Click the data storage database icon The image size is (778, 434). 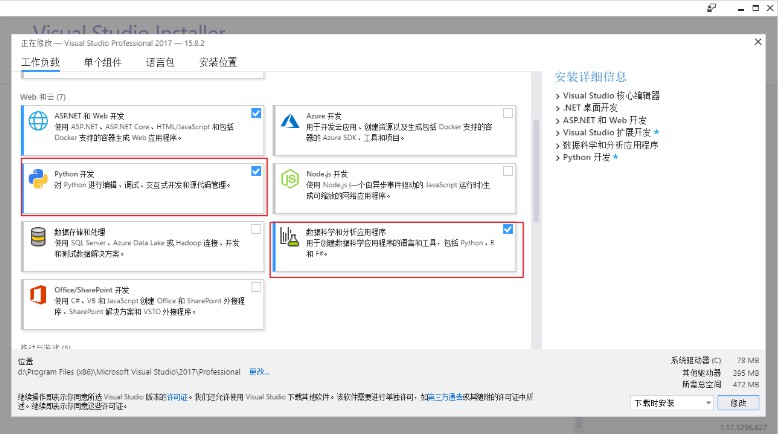(39, 237)
